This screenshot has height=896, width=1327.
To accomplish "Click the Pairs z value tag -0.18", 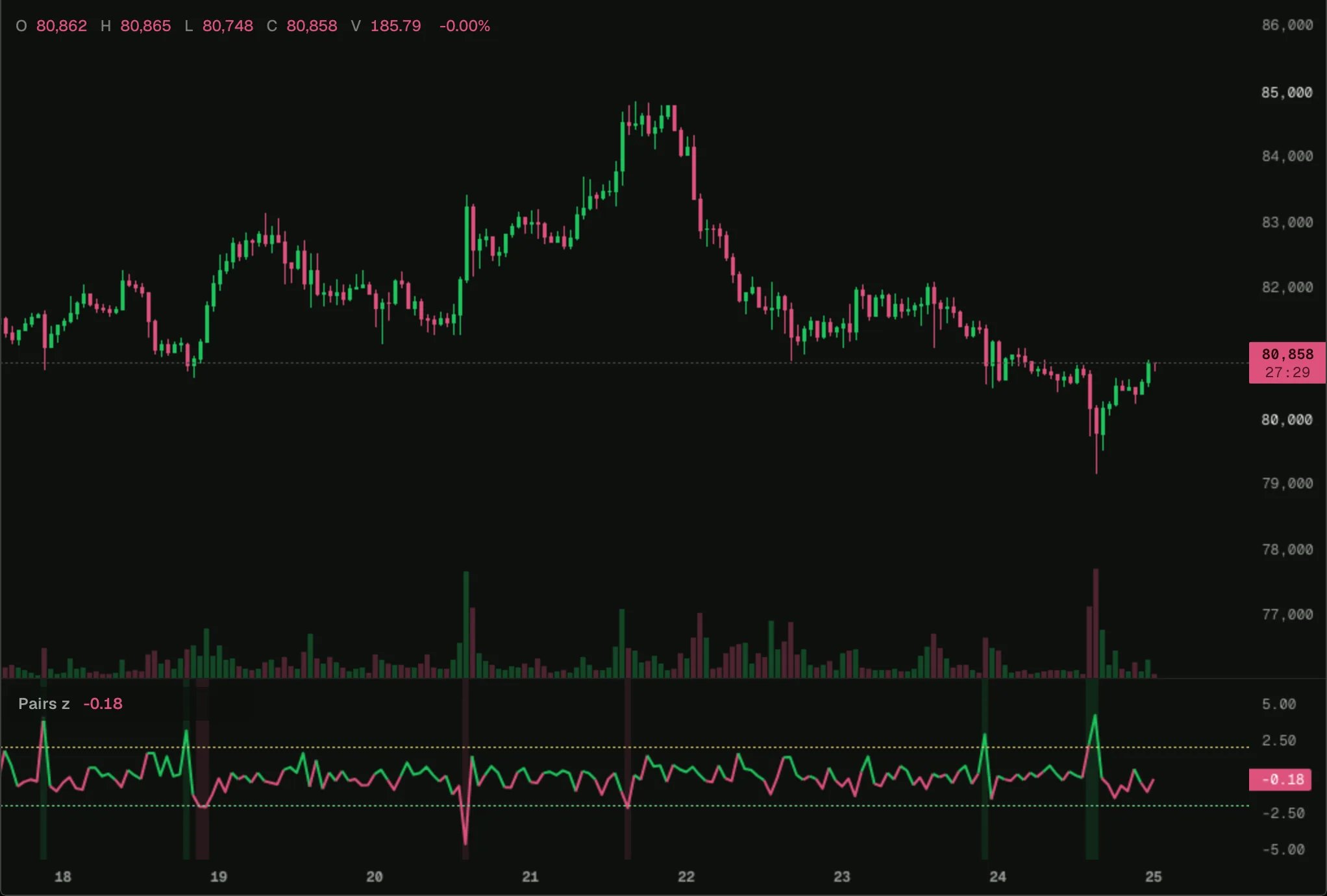I will click(1280, 780).
